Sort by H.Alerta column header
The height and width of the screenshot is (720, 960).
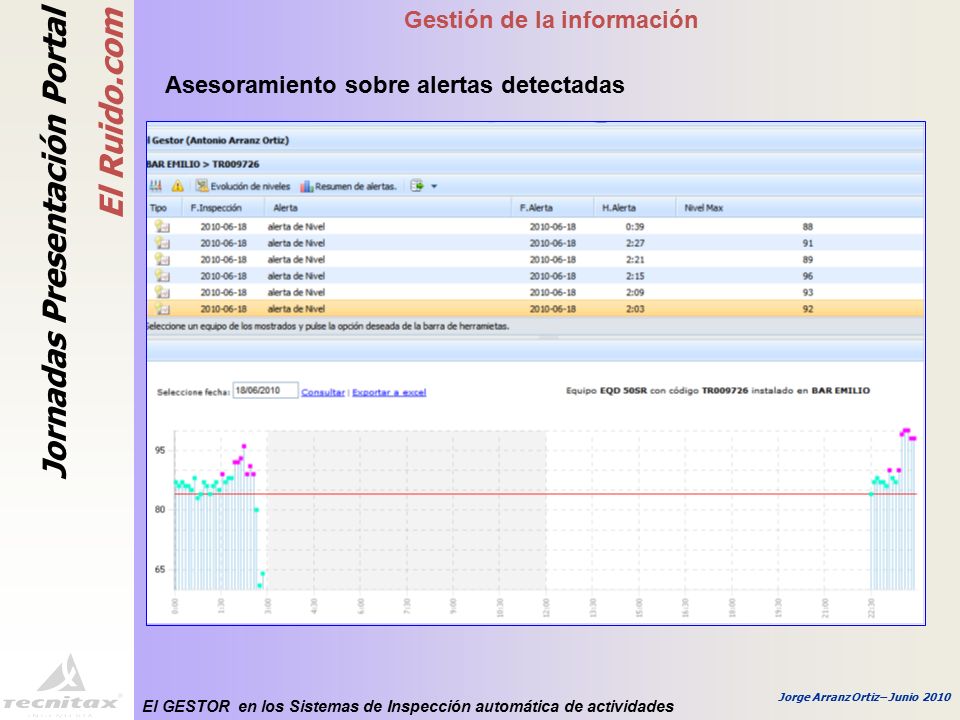coord(619,208)
